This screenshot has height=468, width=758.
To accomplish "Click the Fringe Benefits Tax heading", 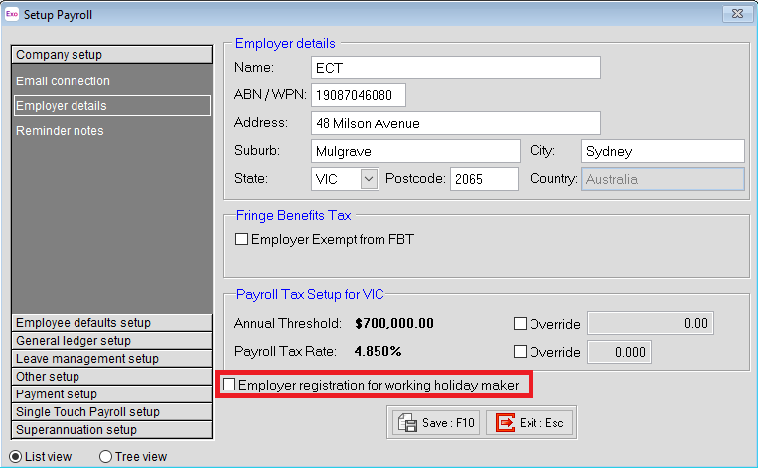I will pos(293,216).
